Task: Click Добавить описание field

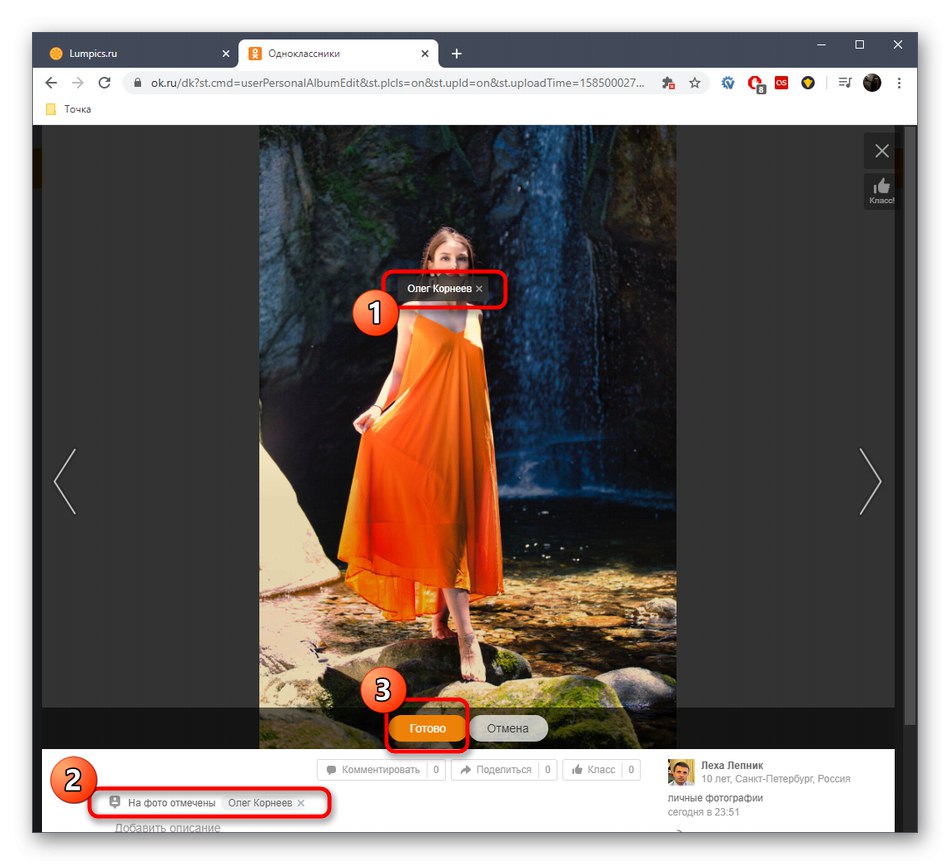Action: [168, 827]
